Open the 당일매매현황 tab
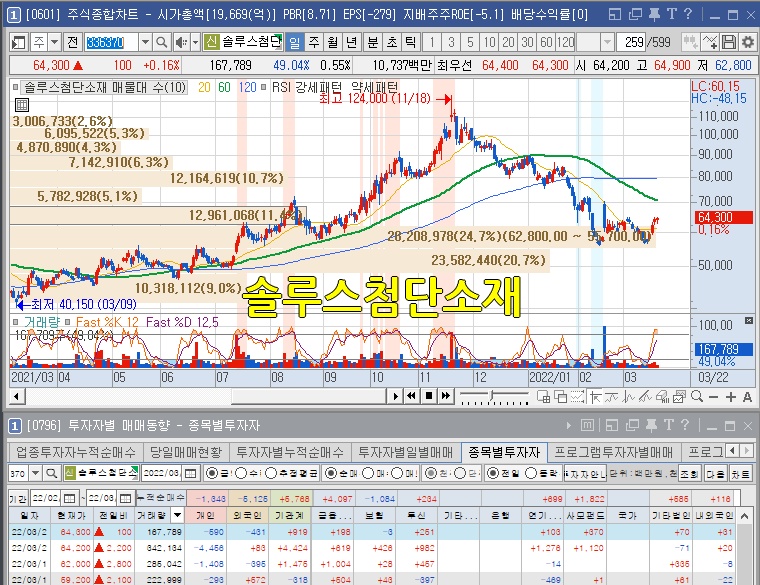The height and width of the screenshot is (585, 760). pos(186,453)
